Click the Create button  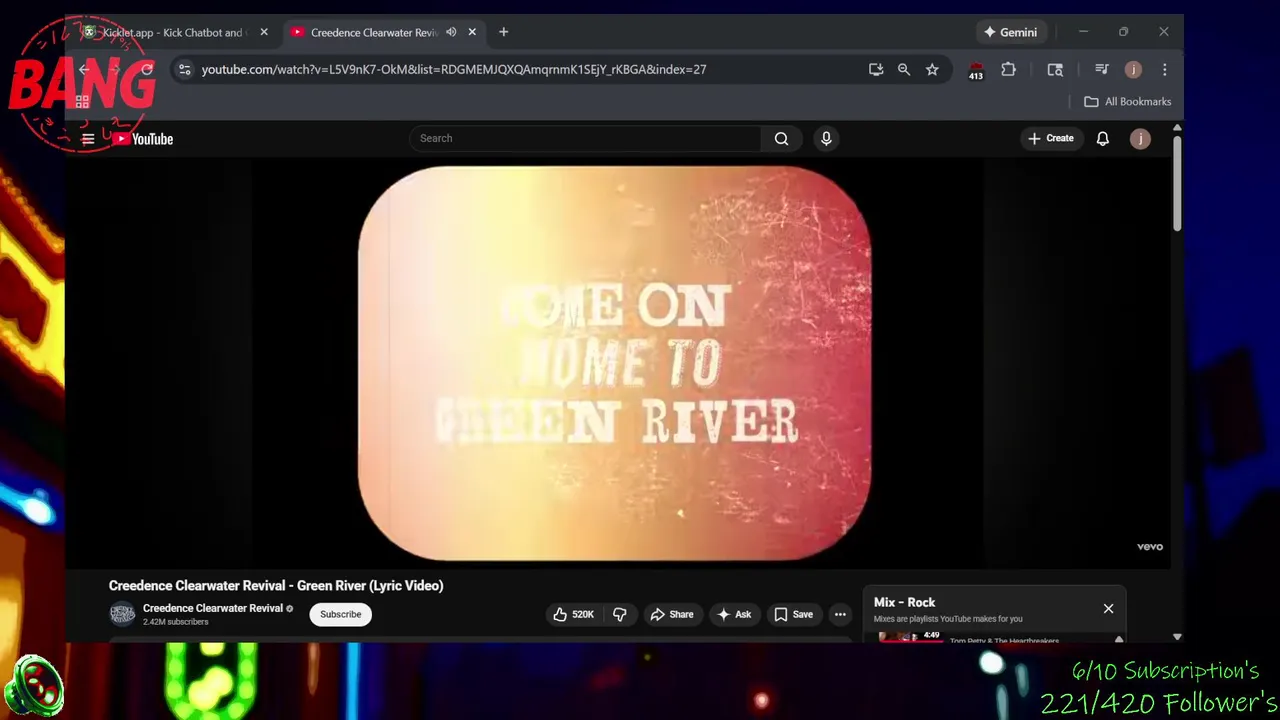click(x=1051, y=138)
